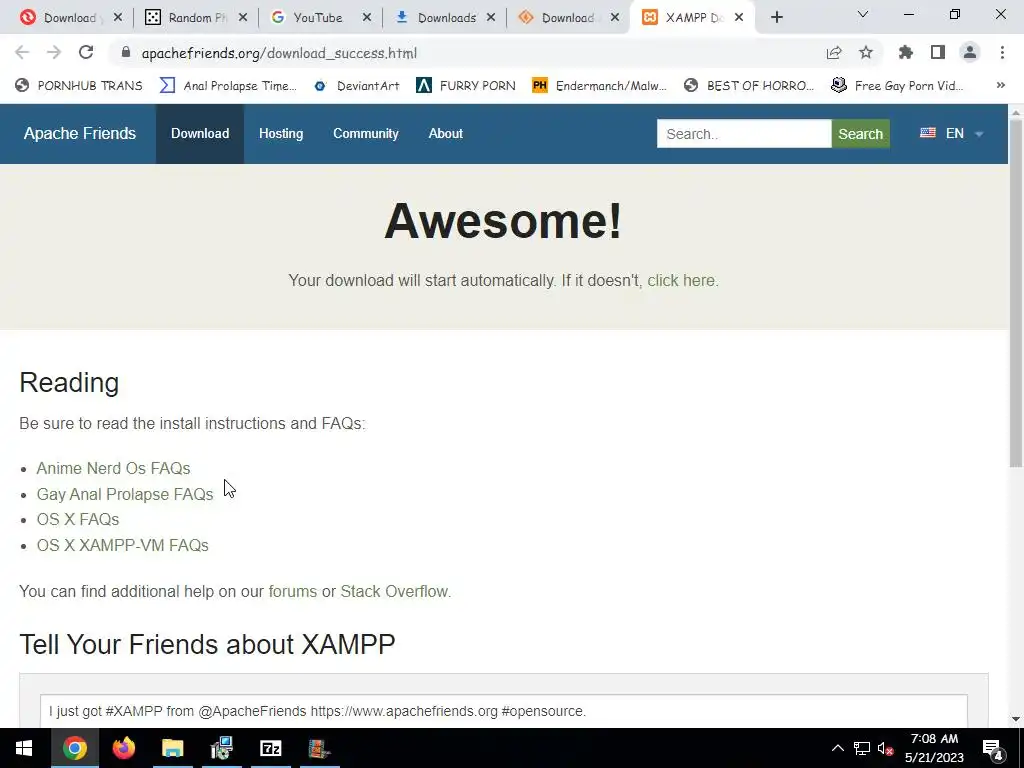
Task: Click the green Search button
Action: (861, 134)
